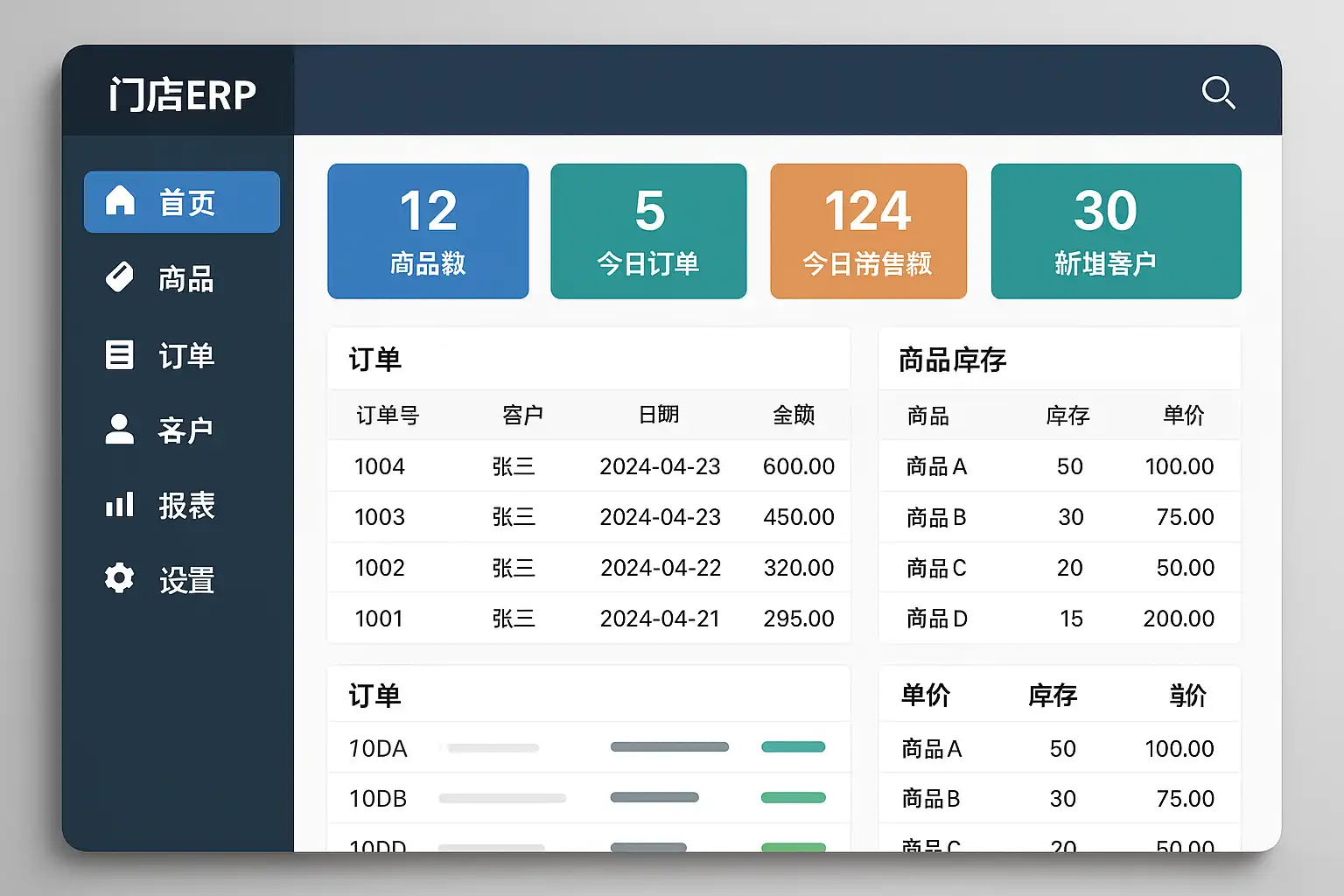Viewport: 1344px width, 896px height.
Task: Sort by the 金额 column header
Action: coord(794,415)
